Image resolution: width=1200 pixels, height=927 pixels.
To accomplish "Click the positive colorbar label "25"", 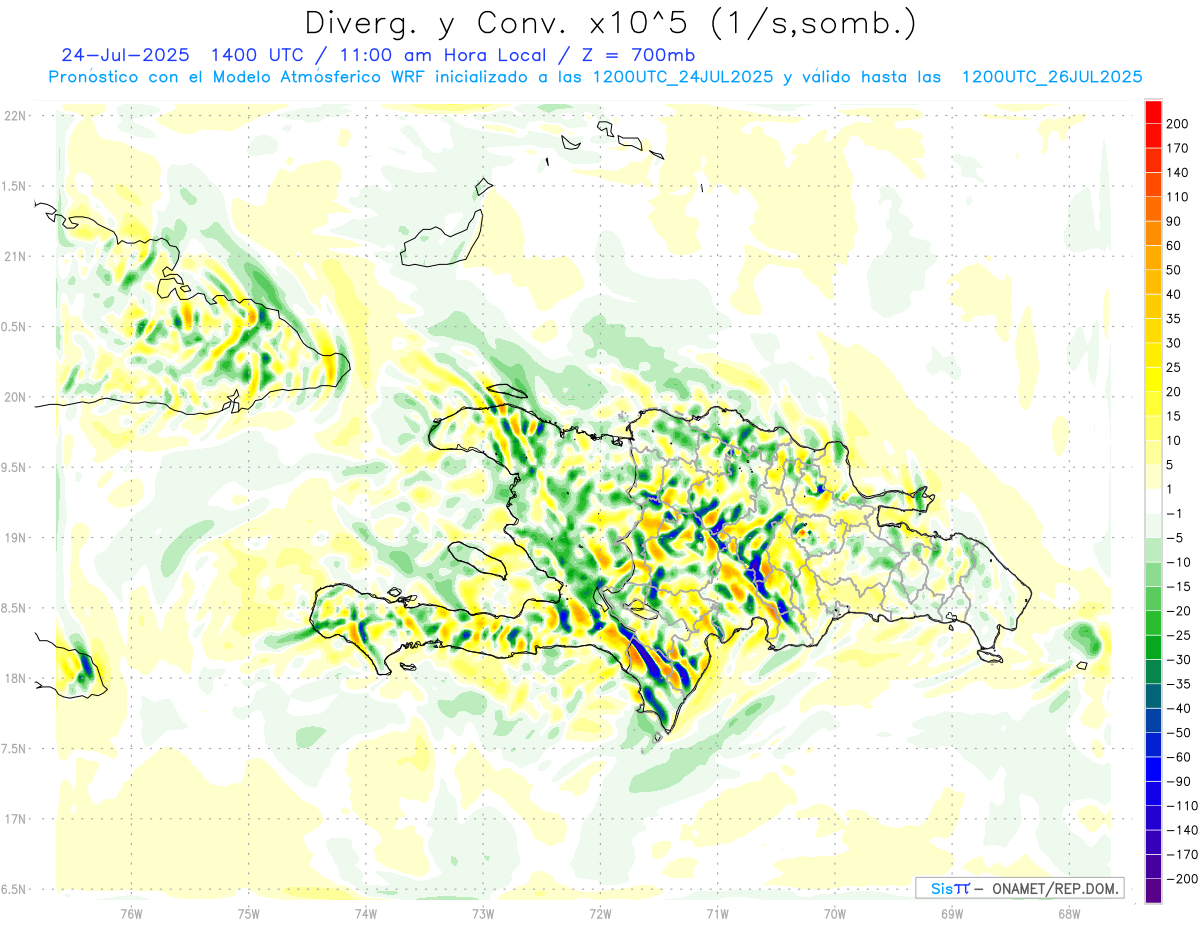I will tap(1174, 367).
